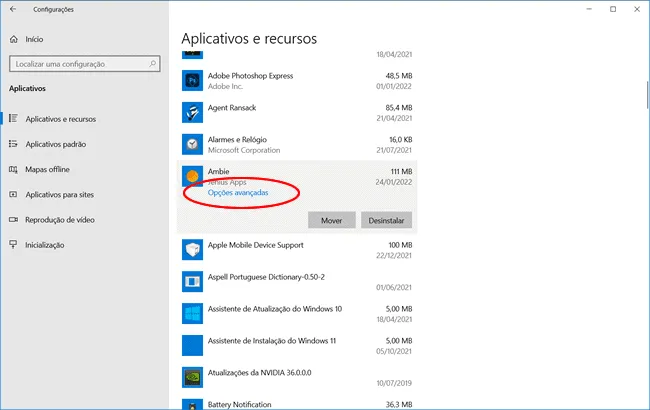The height and width of the screenshot is (410, 650).
Task: Click Ambie orange app icon
Action: click(x=192, y=176)
